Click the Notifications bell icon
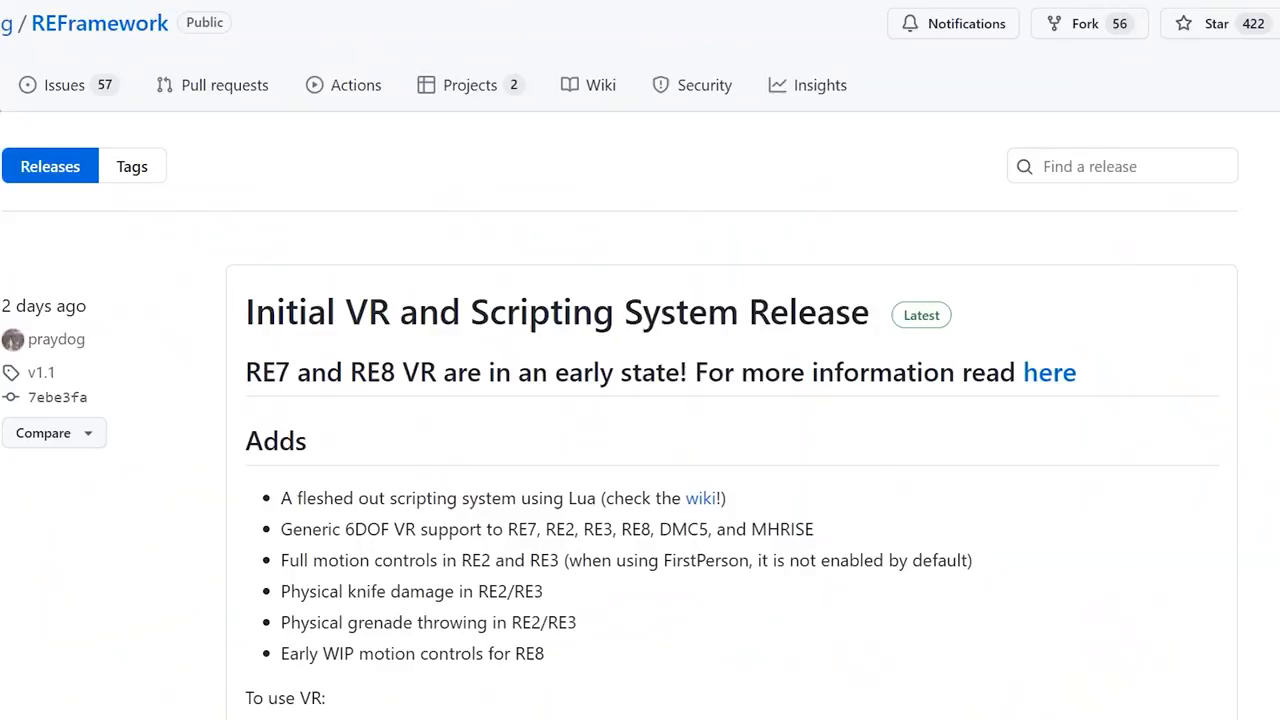This screenshot has height=720, width=1280. 910,23
